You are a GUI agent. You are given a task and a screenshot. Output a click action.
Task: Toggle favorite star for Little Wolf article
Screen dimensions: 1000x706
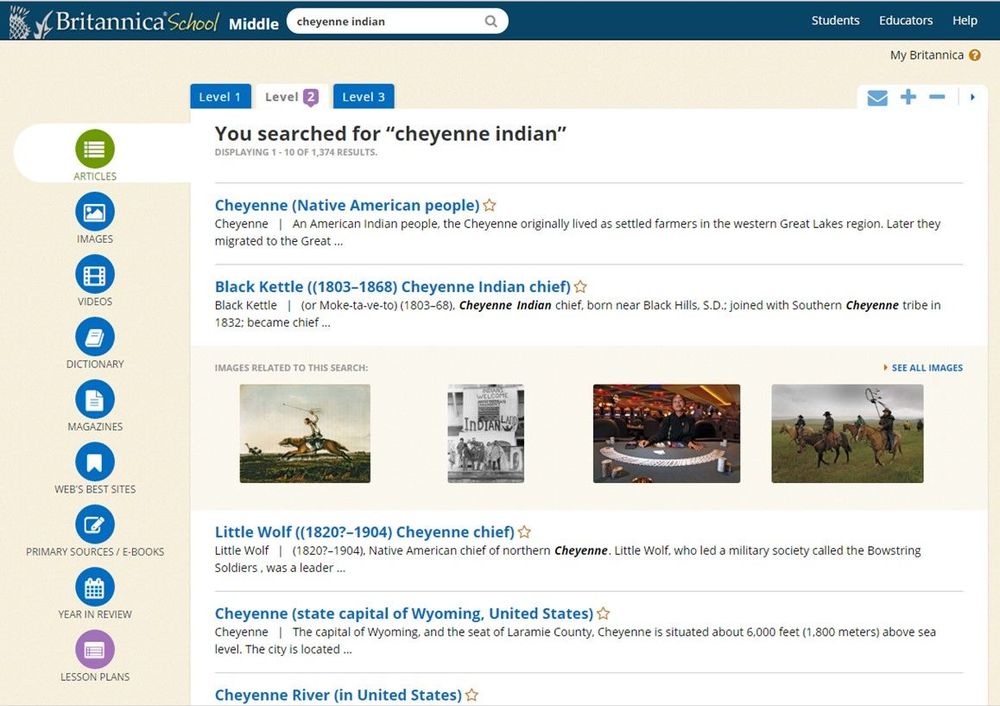tap(525, 533)
